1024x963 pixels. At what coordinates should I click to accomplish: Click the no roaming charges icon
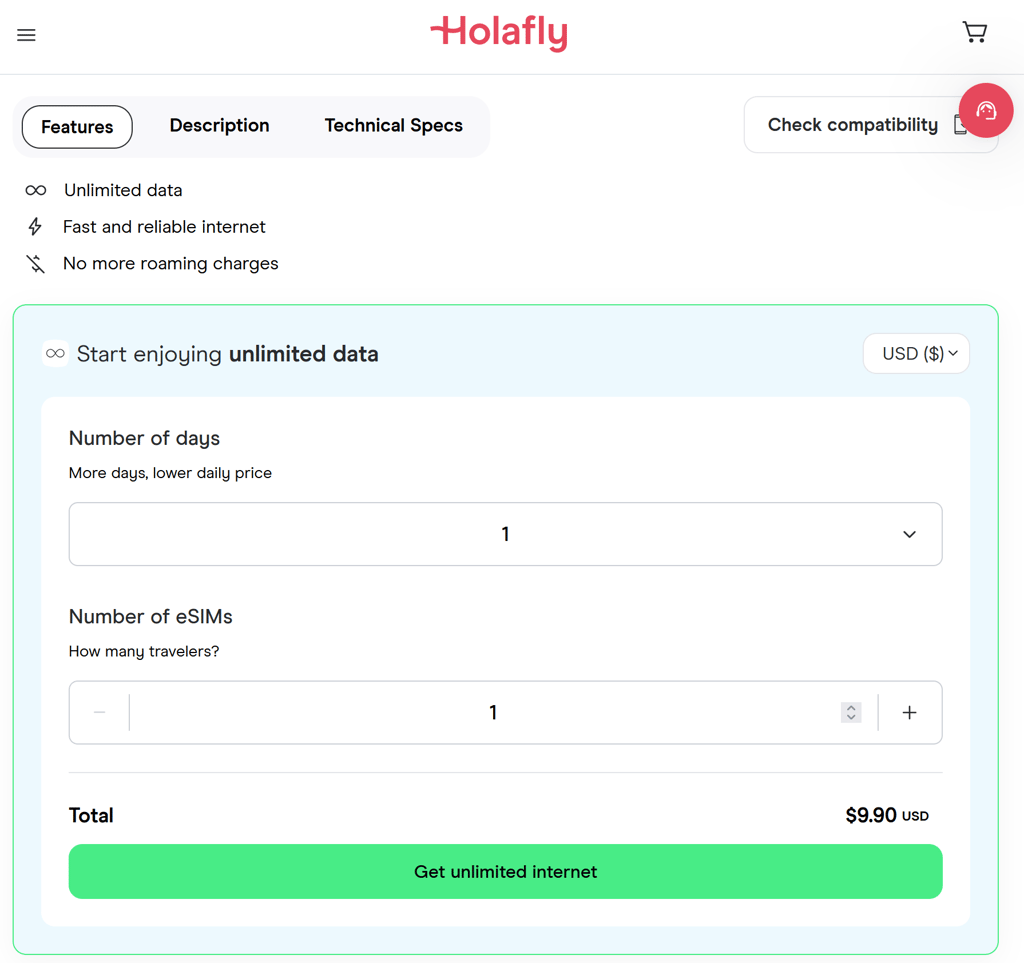35,264
